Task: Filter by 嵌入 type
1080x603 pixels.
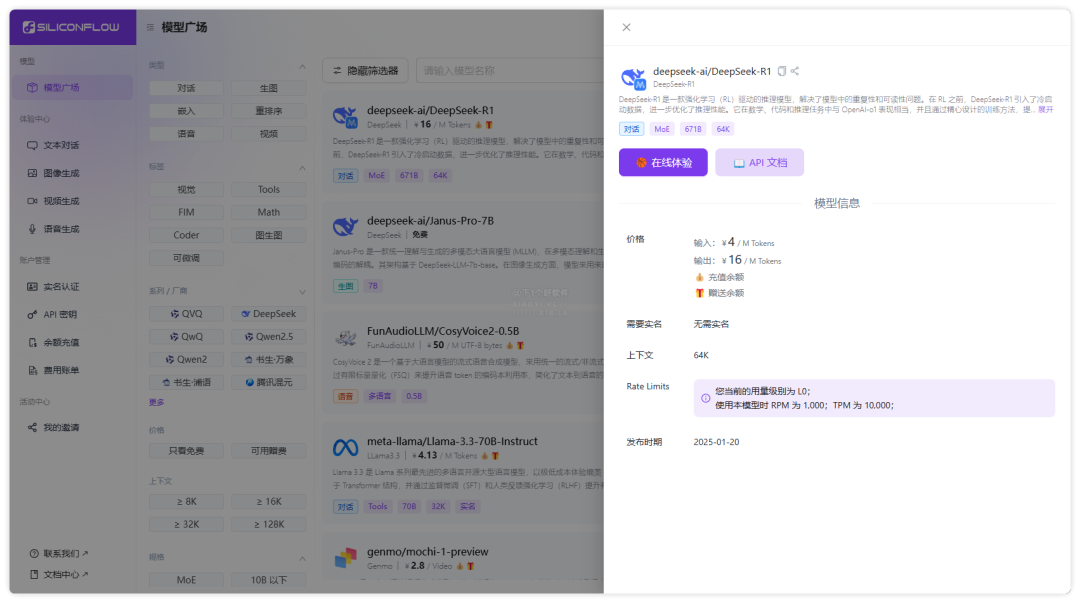Action: [186, 111]
